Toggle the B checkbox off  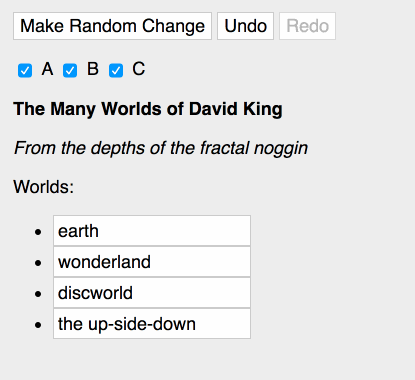70,70
